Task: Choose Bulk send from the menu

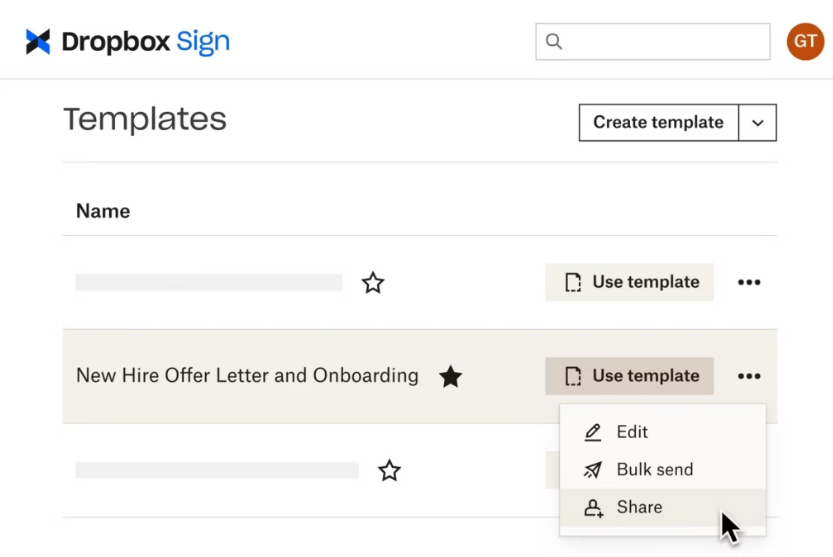Action: click(654, 470)
